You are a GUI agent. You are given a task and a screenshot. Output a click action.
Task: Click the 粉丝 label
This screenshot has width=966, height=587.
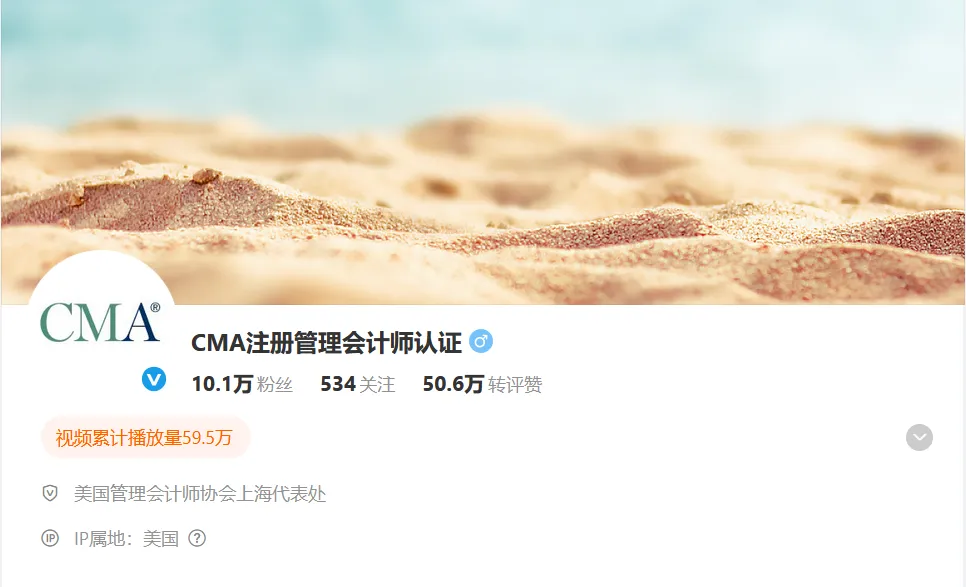coord(275,385)
